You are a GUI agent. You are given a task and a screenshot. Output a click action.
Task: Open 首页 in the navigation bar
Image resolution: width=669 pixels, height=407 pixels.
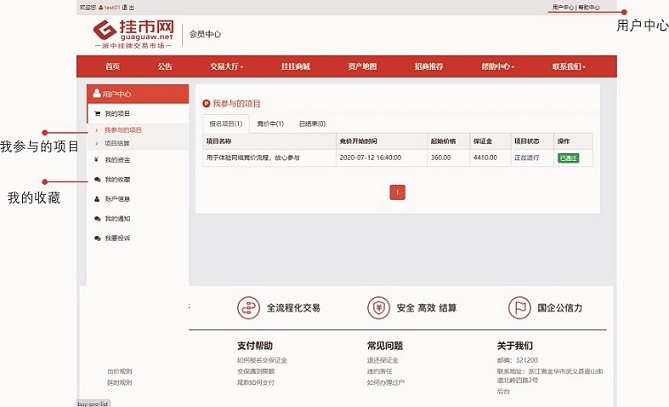coord(113,67)
